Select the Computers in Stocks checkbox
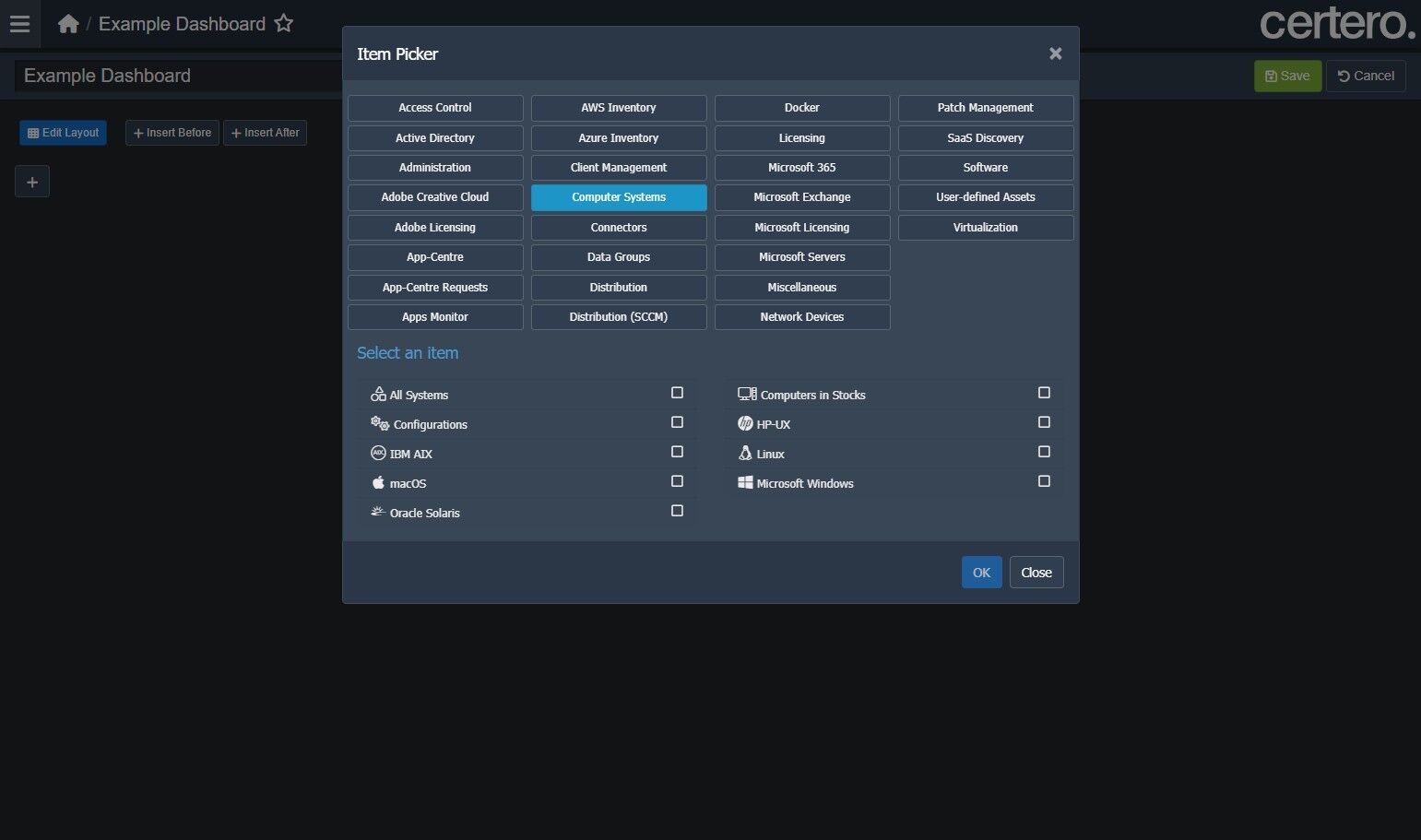 tap(1044, 393)
